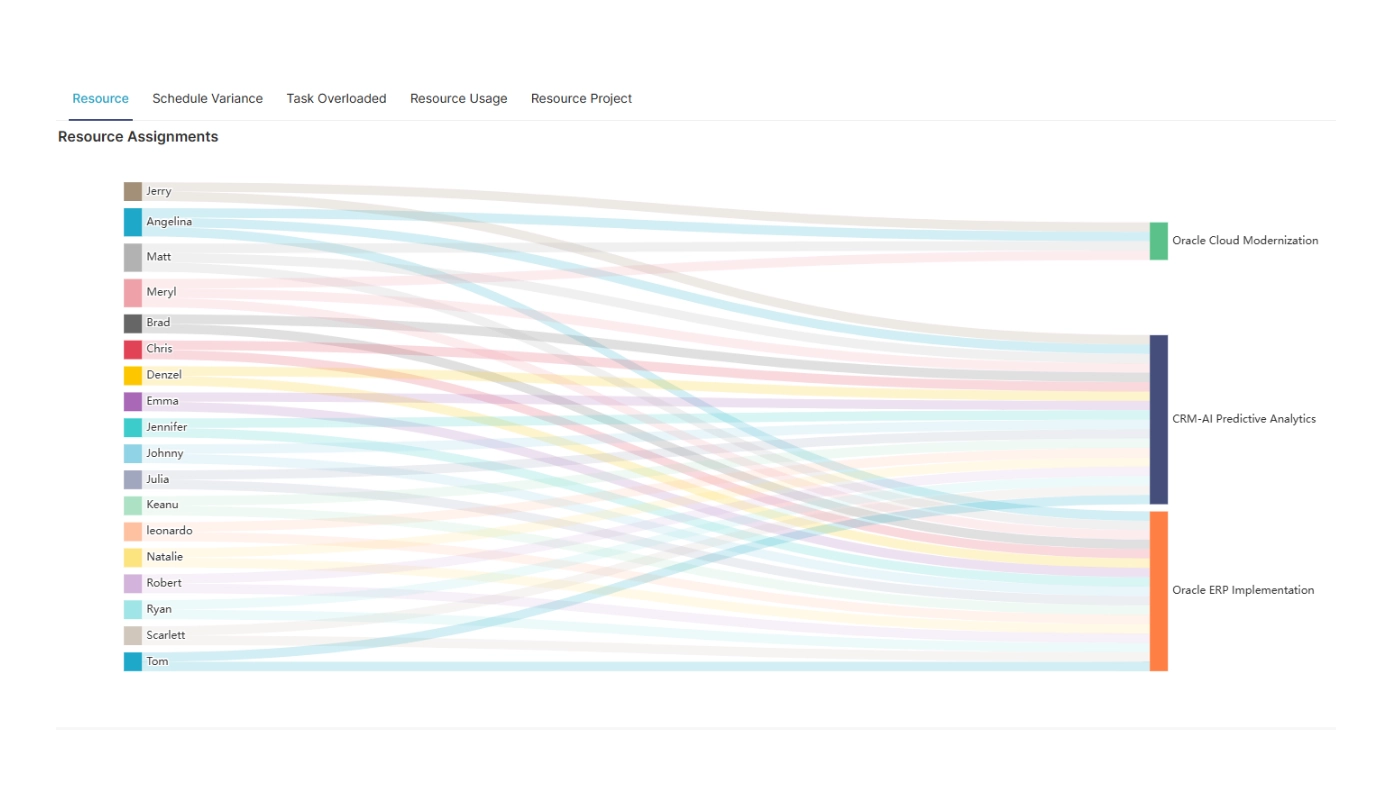Select Ryan's aqua node block

(x=133, y=609)
